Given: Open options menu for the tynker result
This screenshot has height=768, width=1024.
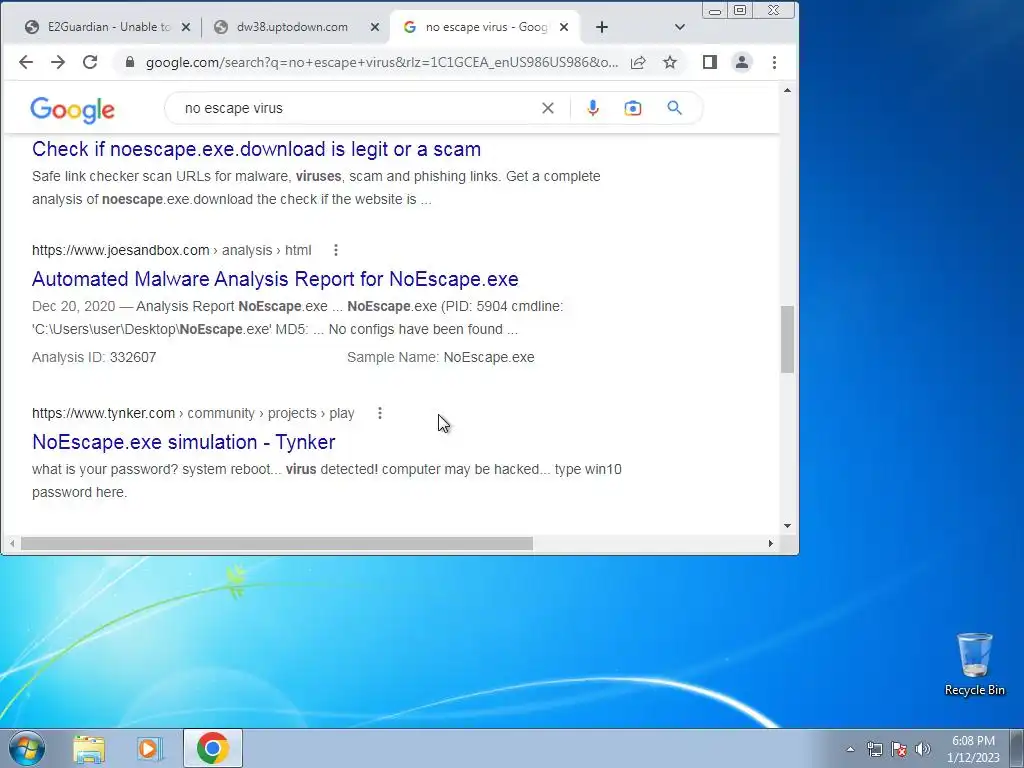Looking at the screenshot, I should (379, 413).
